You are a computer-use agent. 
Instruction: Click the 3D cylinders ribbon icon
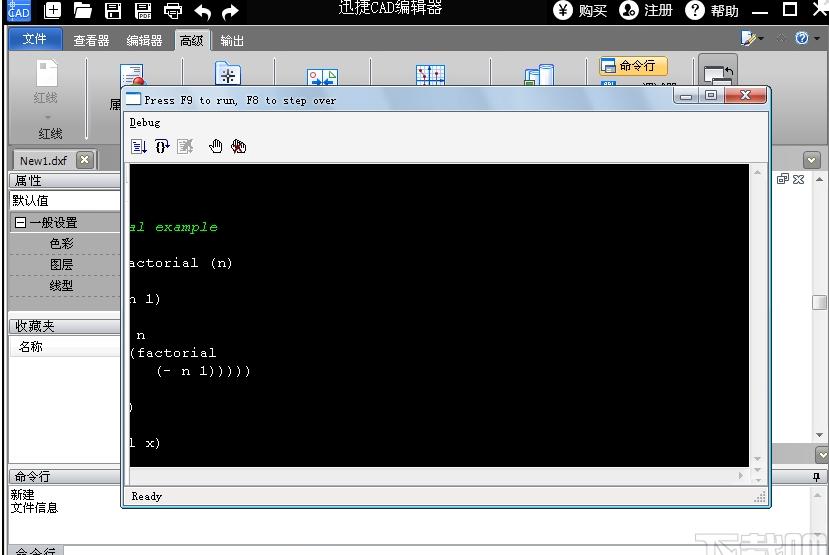539,75
